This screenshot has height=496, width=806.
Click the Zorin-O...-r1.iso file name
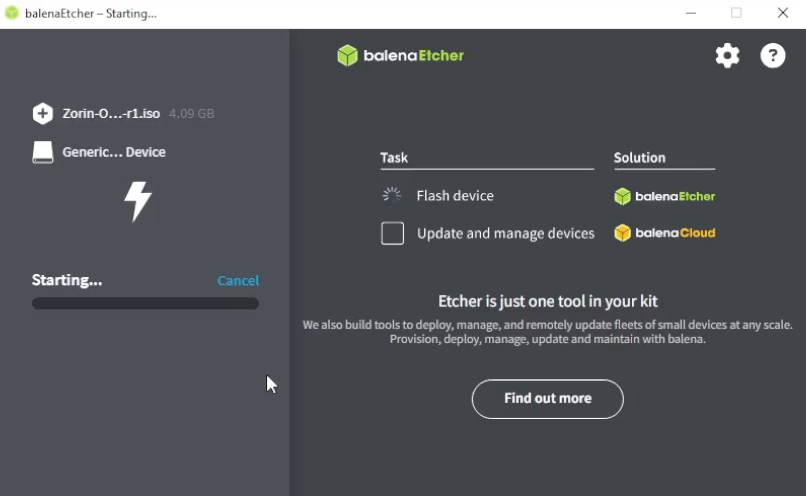pyautogui.click(x=111, y=114)
